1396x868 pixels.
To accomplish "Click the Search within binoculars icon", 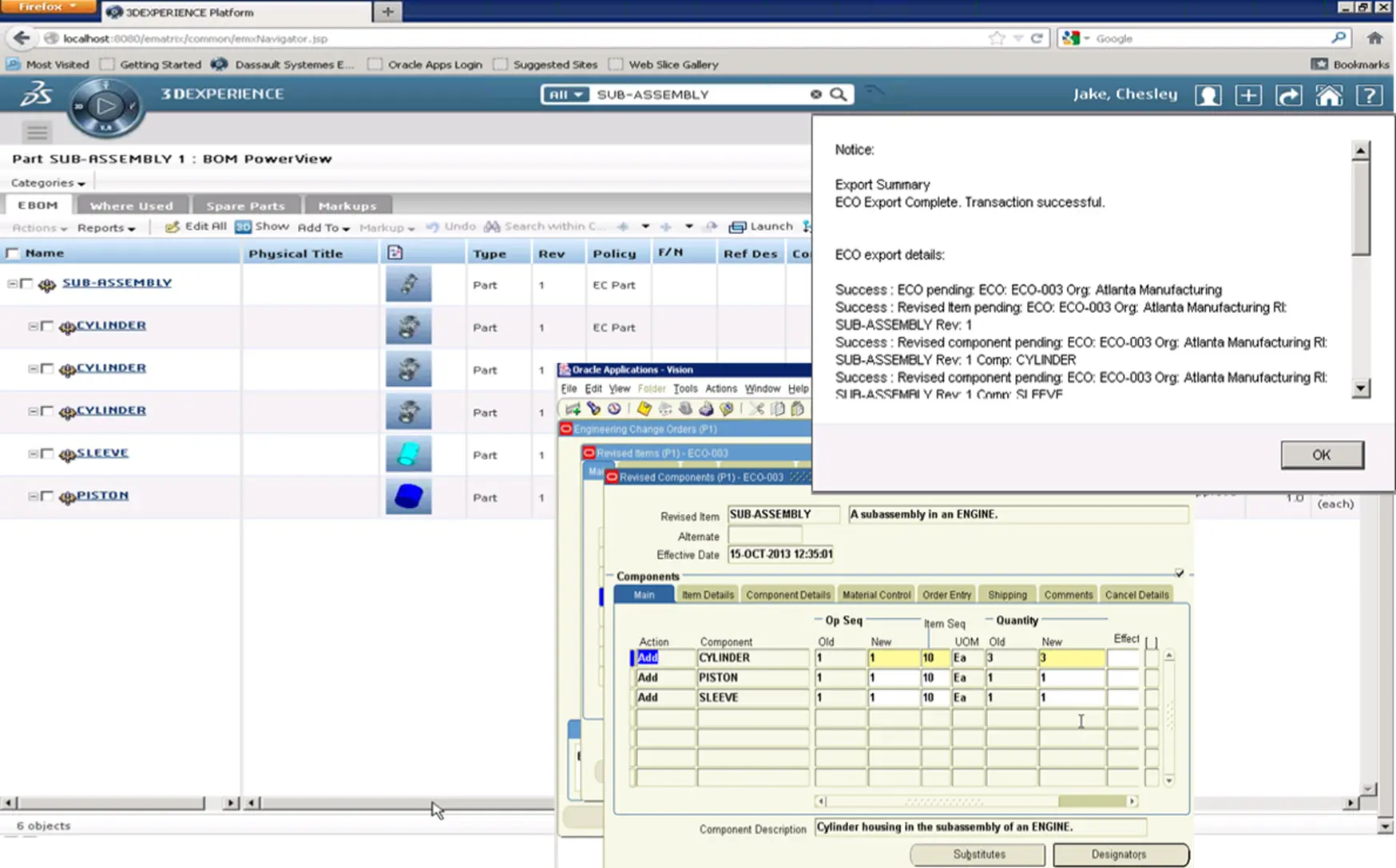I will [492, 227].
